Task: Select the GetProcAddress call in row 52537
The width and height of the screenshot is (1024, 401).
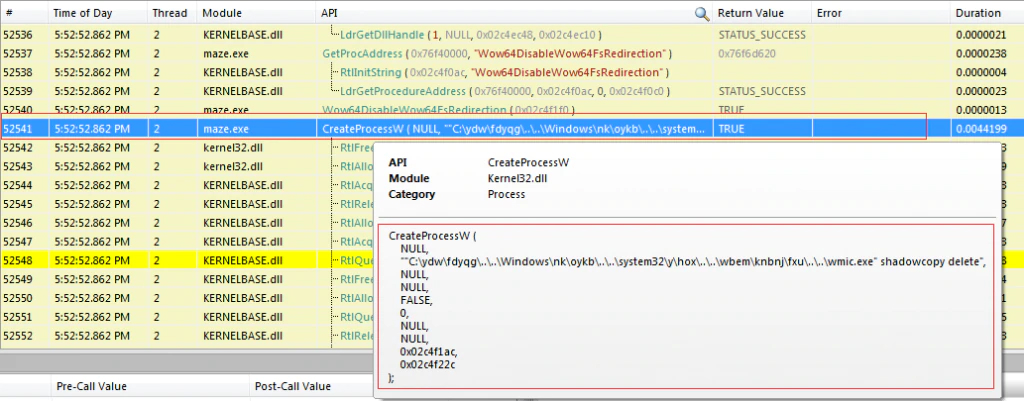Action: click(497, 54)
